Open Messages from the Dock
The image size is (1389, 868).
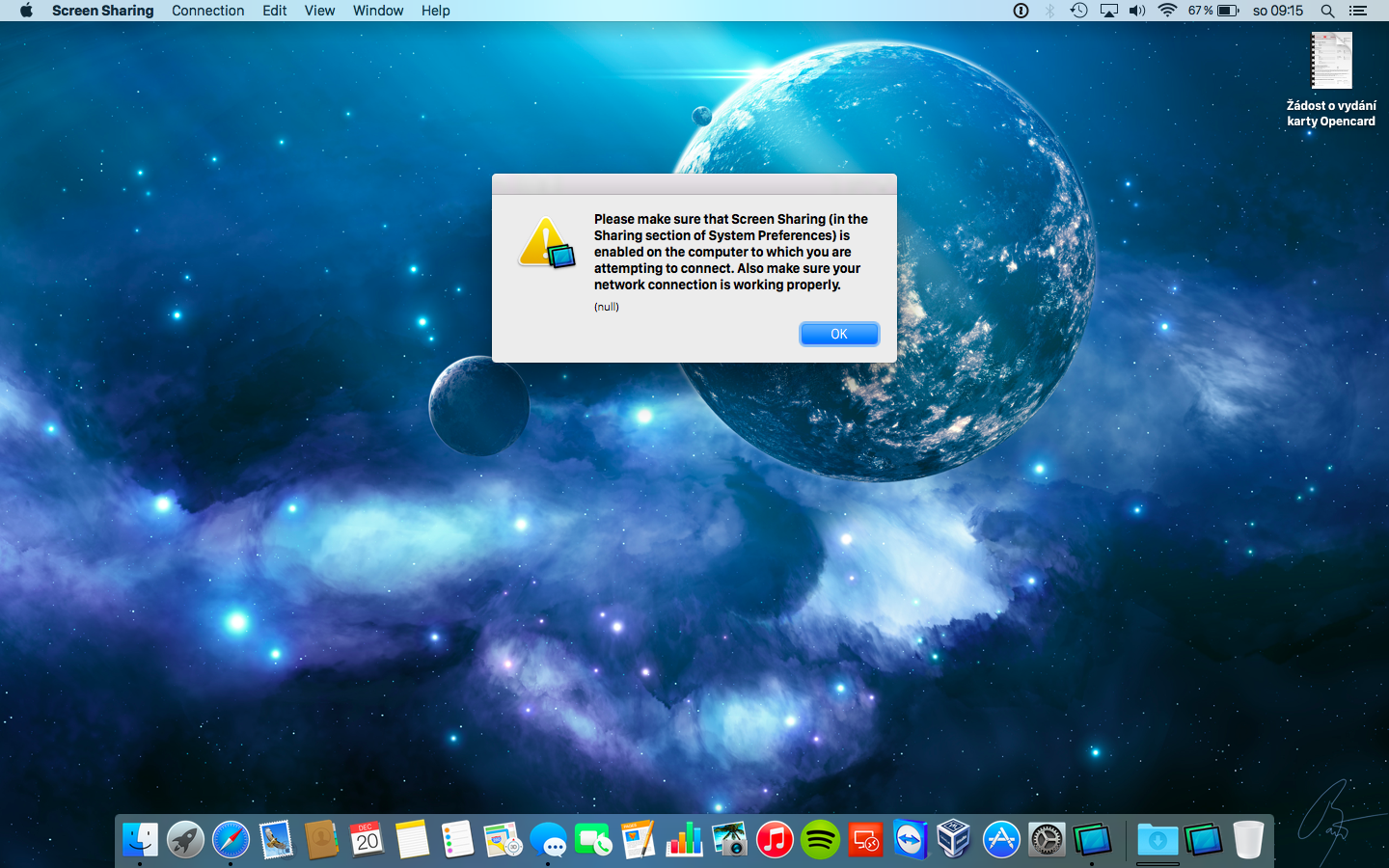click(548, 840)
